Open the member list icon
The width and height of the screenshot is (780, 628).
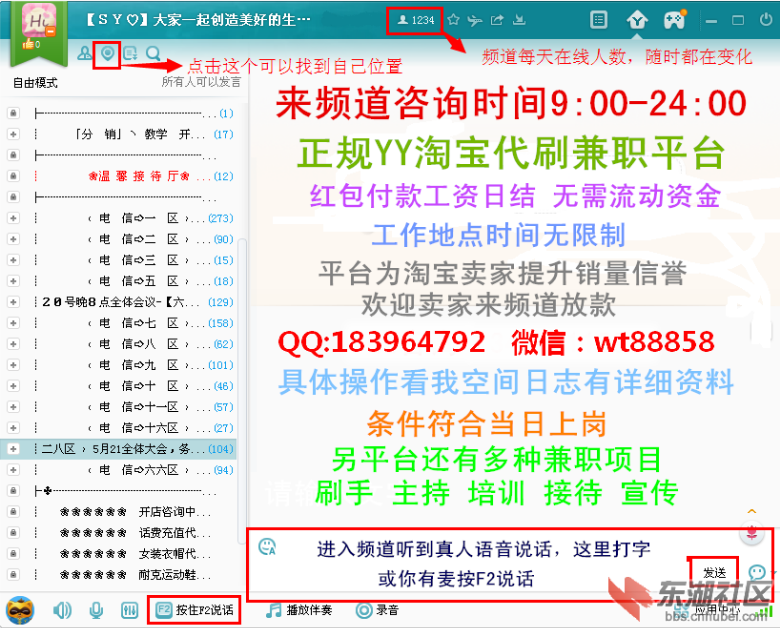(x=85, y=53)
